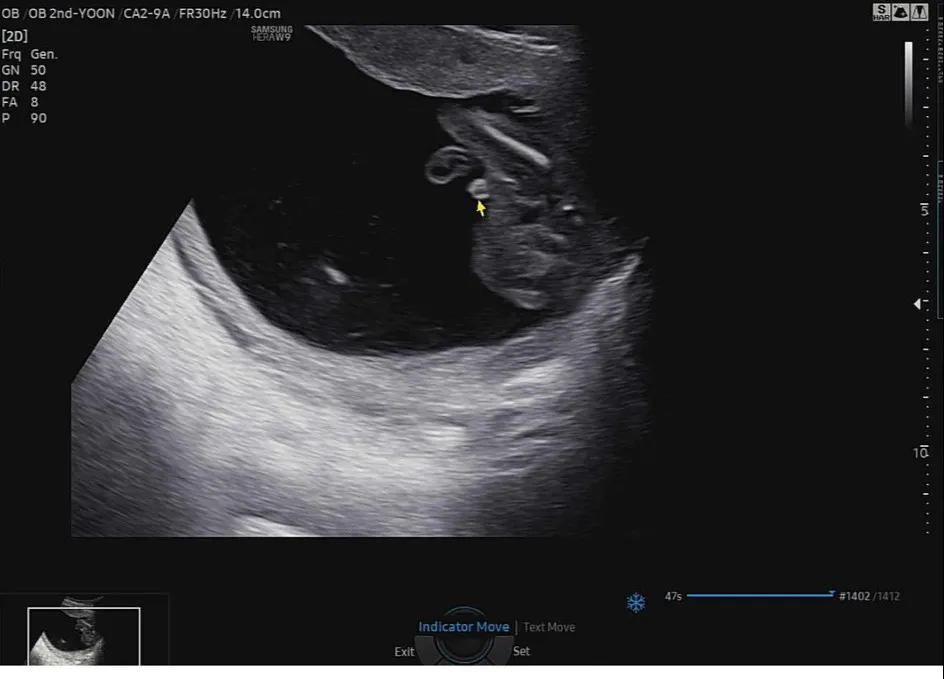Click the blue cine loop progress bar
Image resolution: width=944 pixels, height=679 pixels.
760,596
